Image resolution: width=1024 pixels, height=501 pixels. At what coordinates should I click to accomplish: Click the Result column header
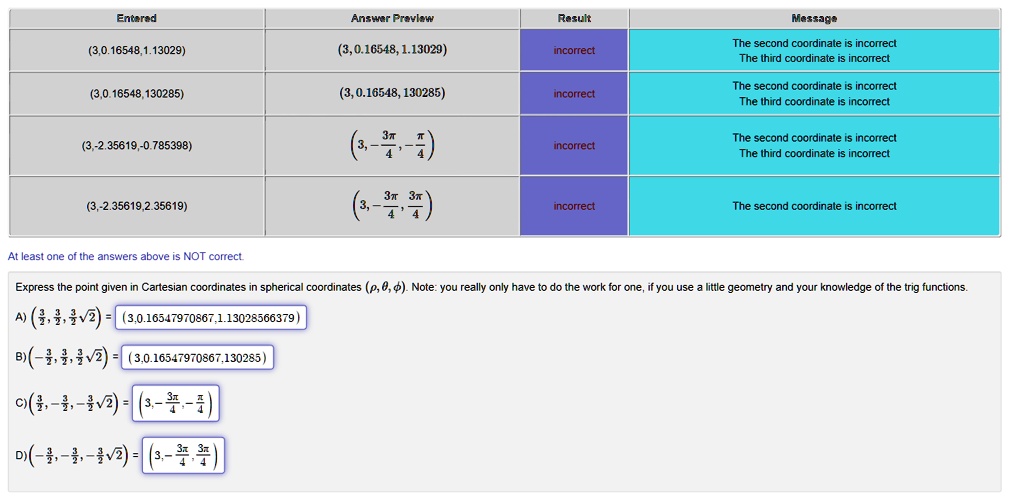(x=574, y=18)
